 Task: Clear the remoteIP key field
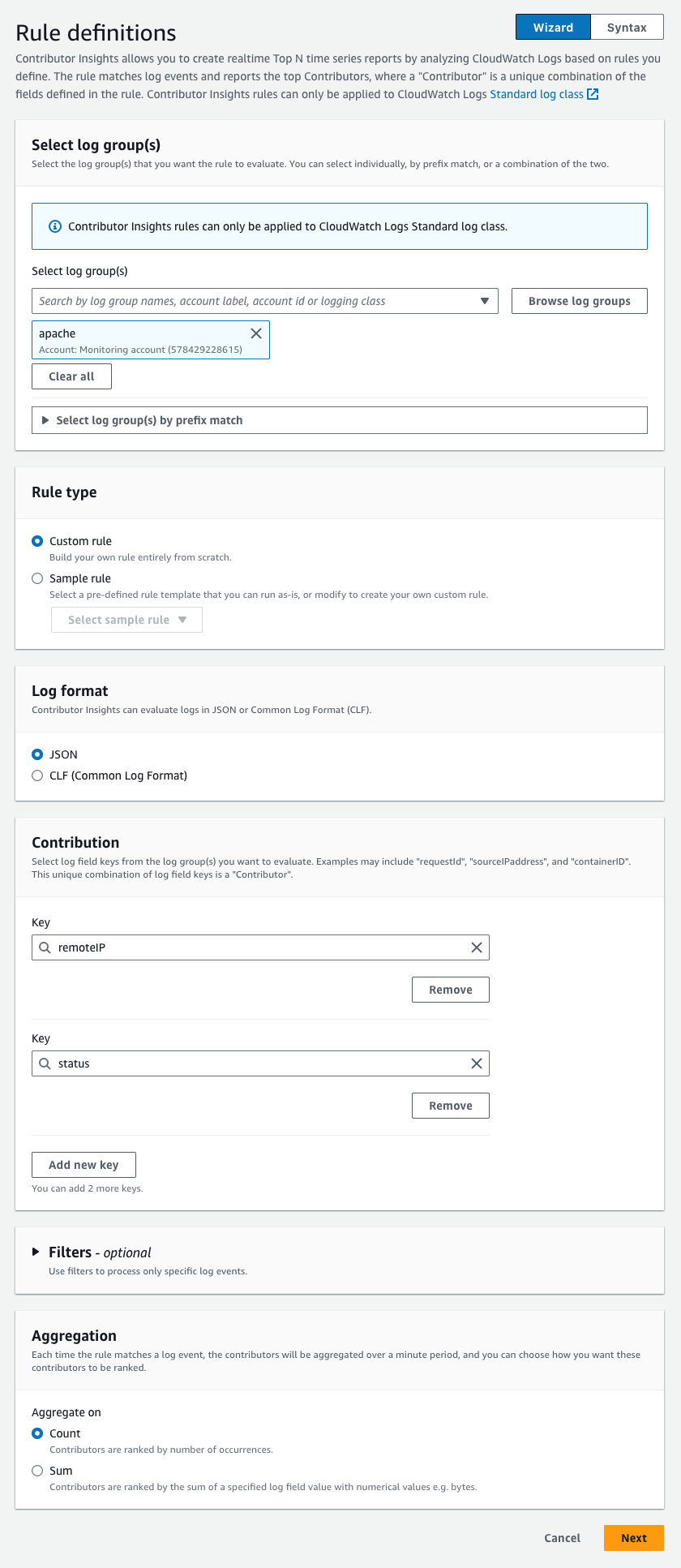coord(477,947)
